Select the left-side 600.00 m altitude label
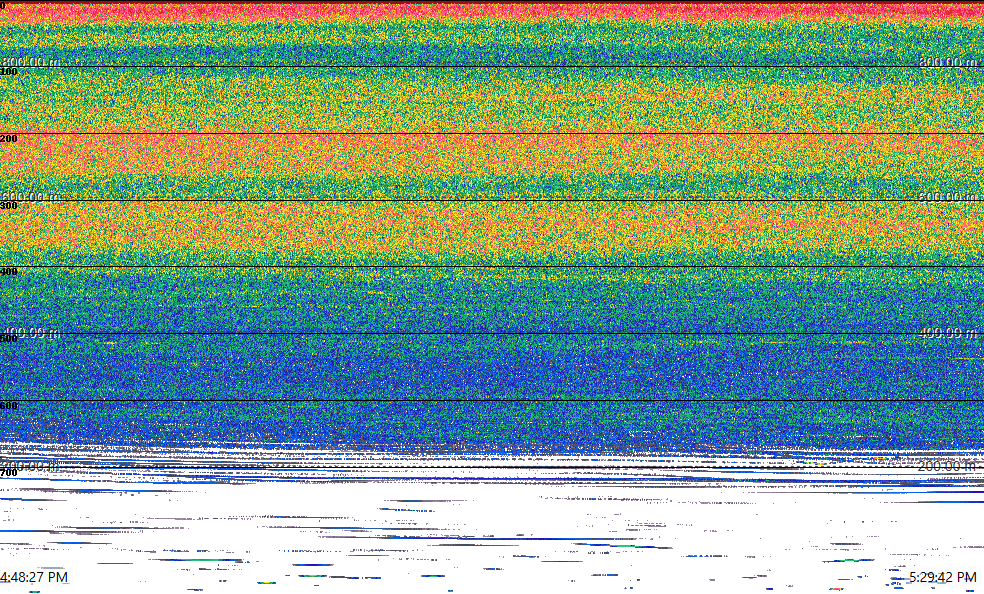984x594 pixels. click(x=31, y=196)
